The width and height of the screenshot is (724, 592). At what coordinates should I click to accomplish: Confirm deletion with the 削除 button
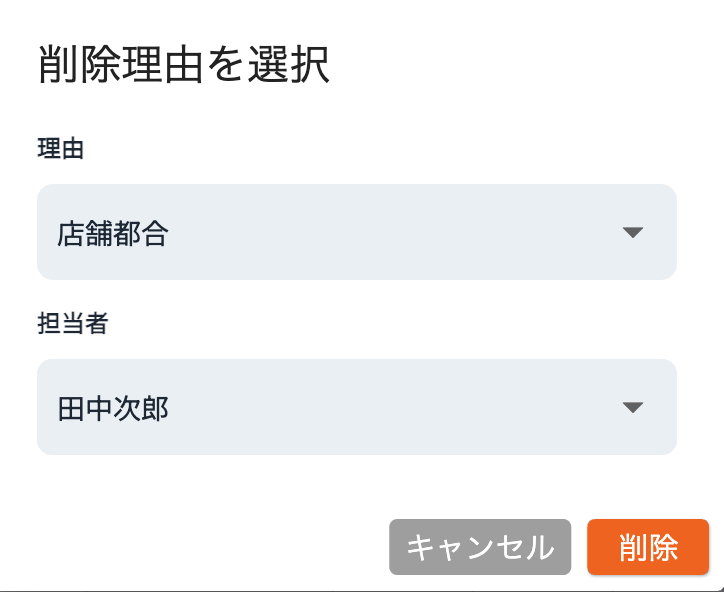tap(648, 547)
